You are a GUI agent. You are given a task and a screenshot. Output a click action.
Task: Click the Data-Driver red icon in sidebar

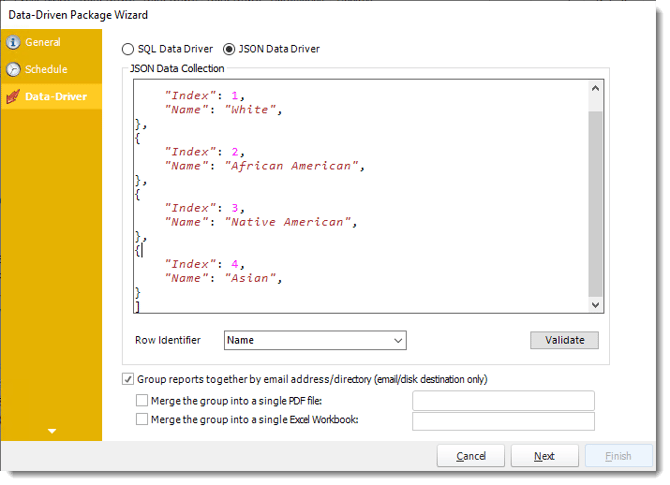point(13,97)
